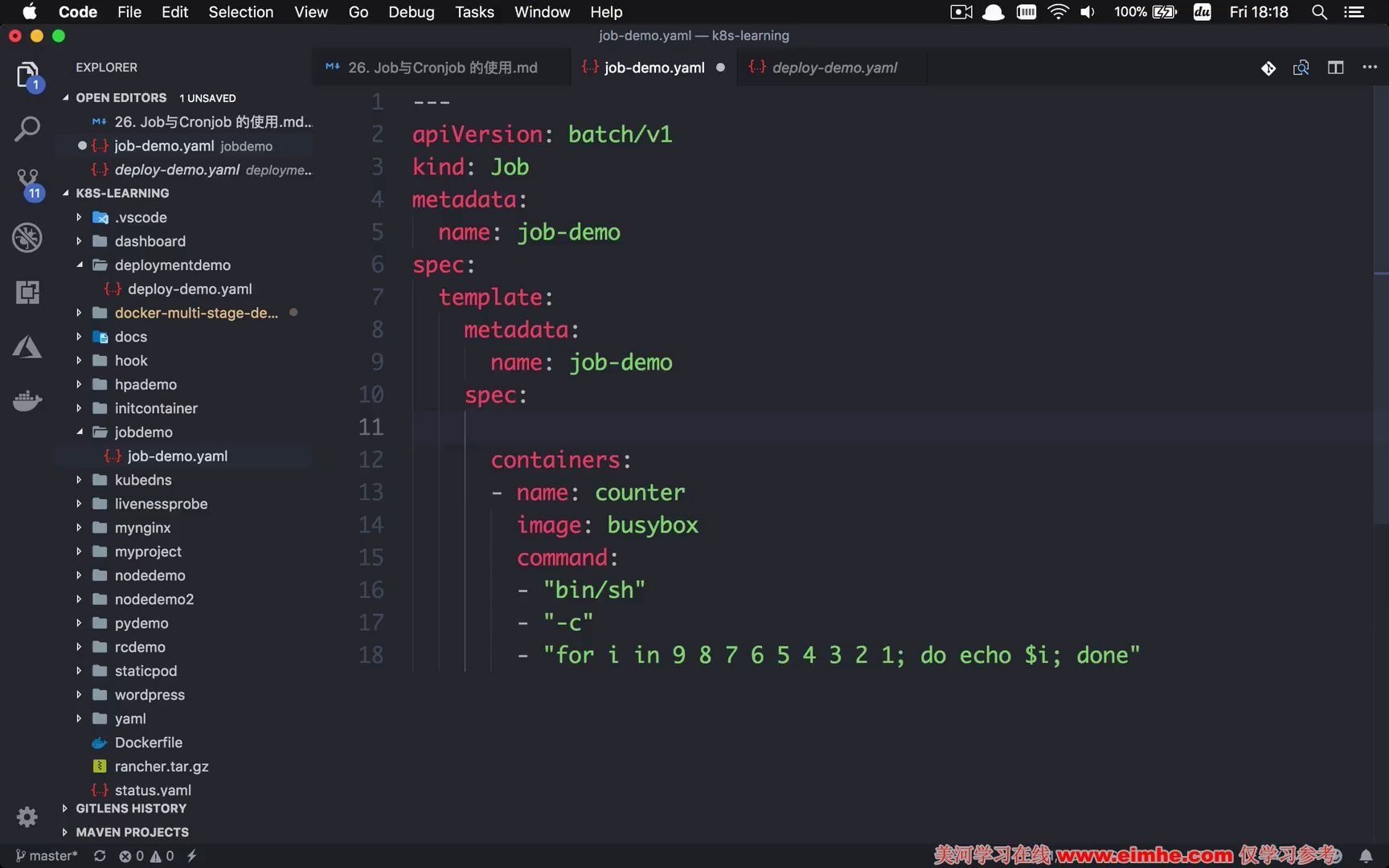Click master branch indicator in status bar

[x=47, y=856]
